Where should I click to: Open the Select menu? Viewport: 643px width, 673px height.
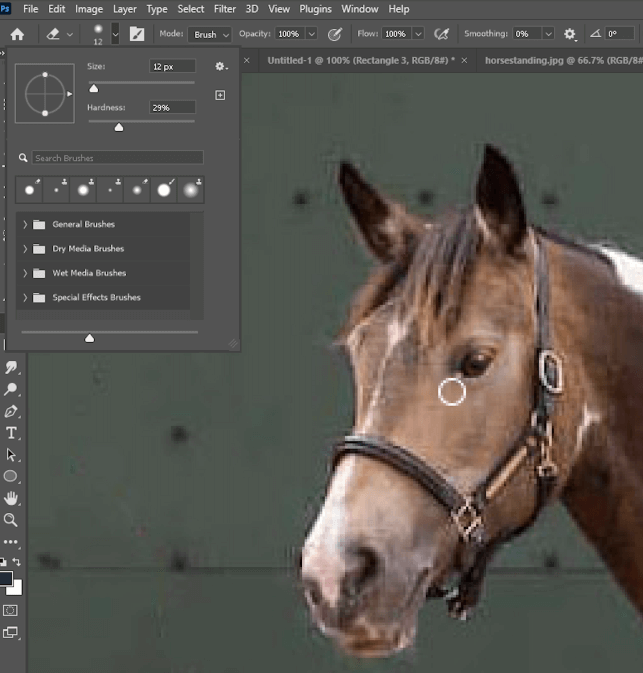click(191, 9)
